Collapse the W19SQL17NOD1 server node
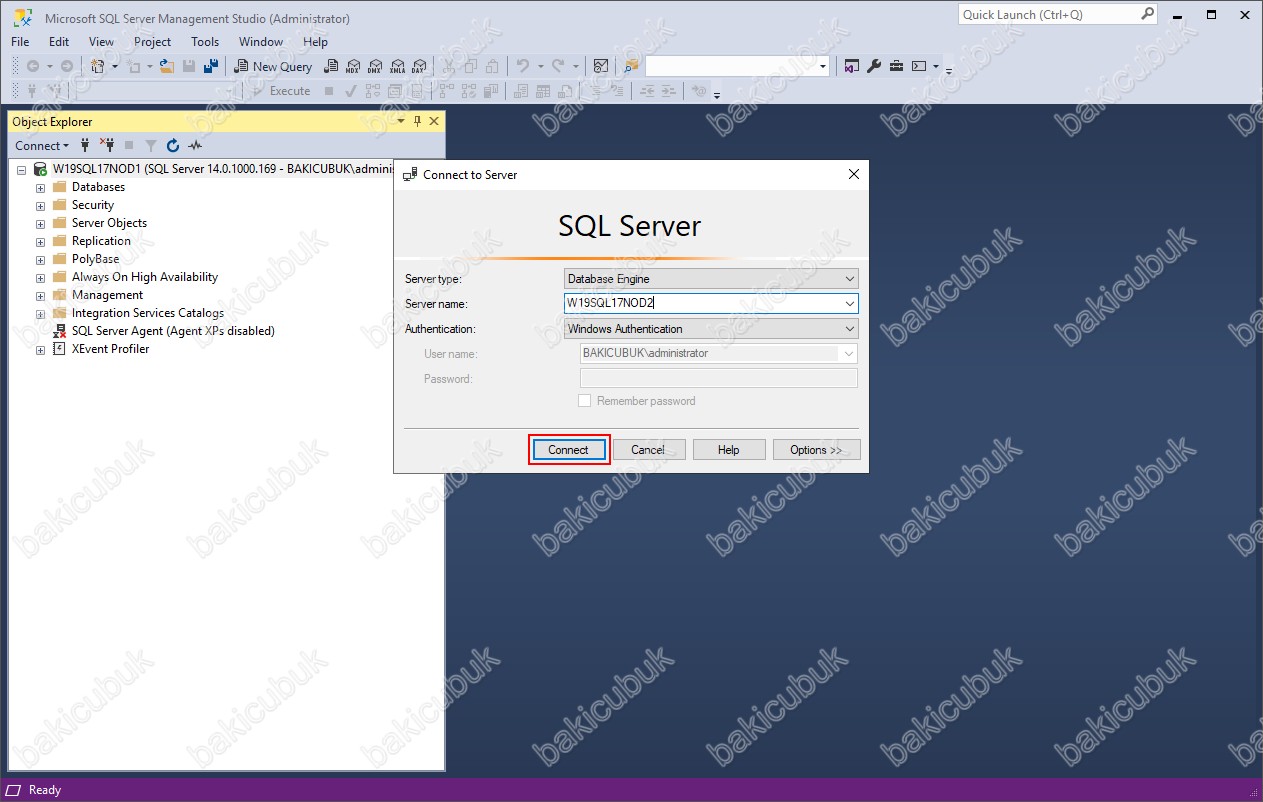This screenshot has width=1263, height=802. [x=21, y=170]
